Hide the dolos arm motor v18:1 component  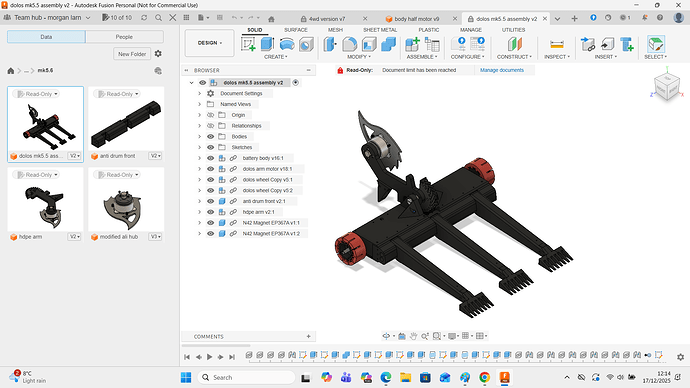click(210, 169)
